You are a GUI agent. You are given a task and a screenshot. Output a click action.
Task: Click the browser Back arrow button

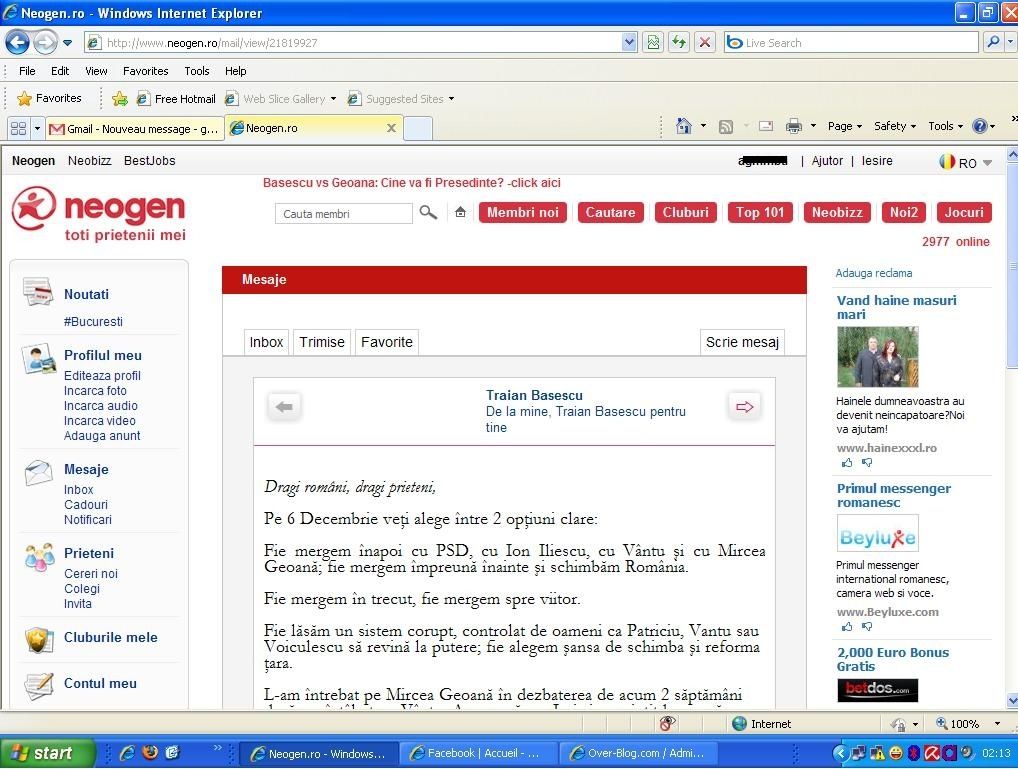click(x=18, y=43)
